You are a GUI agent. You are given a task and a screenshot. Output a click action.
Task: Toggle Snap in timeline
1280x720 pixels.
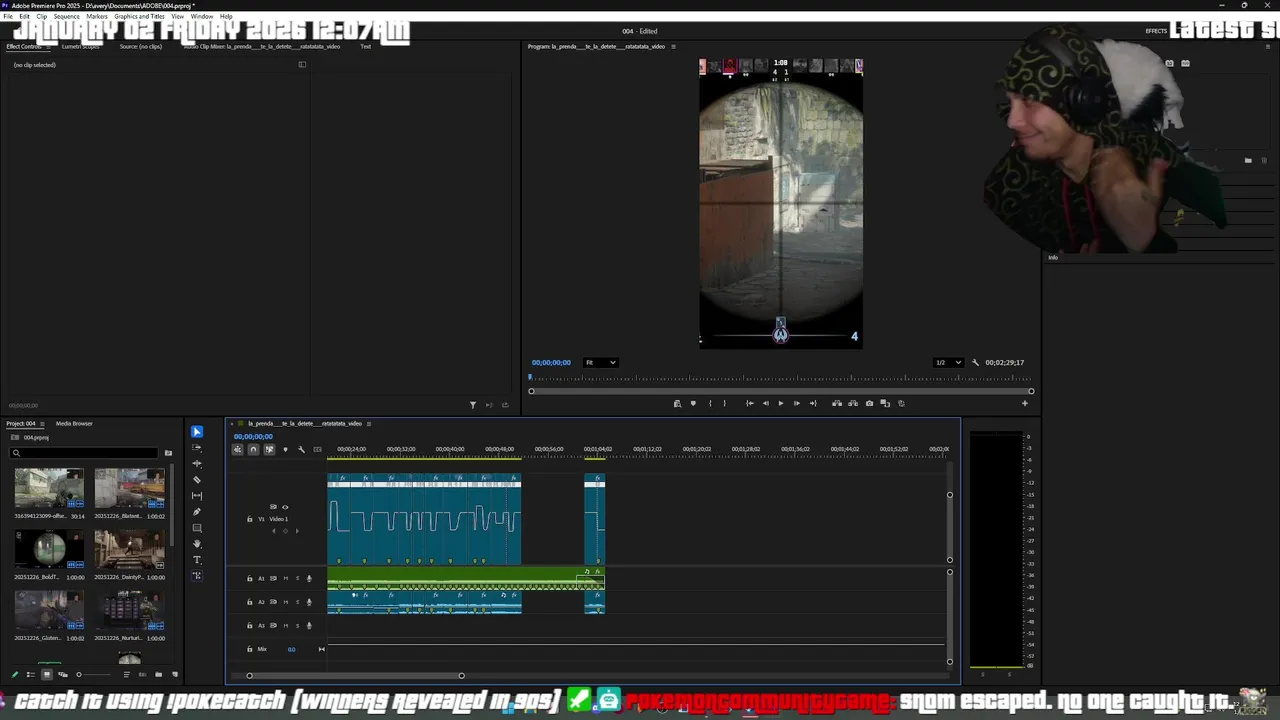click(253, 450)
